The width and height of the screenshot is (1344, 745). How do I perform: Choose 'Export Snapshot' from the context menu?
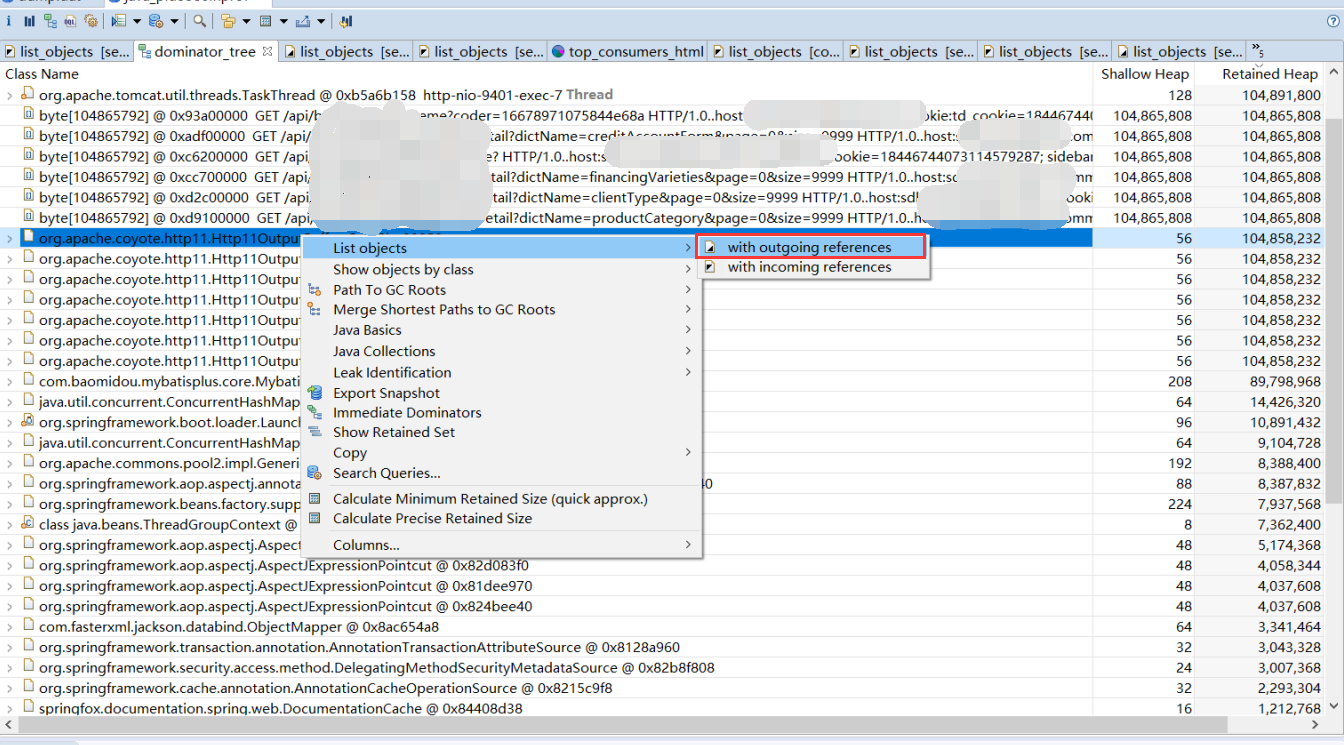point(500,393)
